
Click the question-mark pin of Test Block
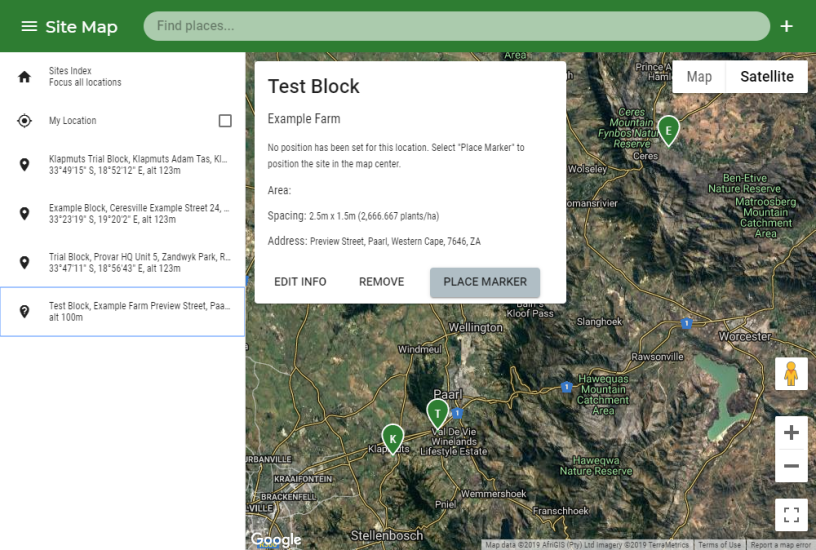point(24,312)
